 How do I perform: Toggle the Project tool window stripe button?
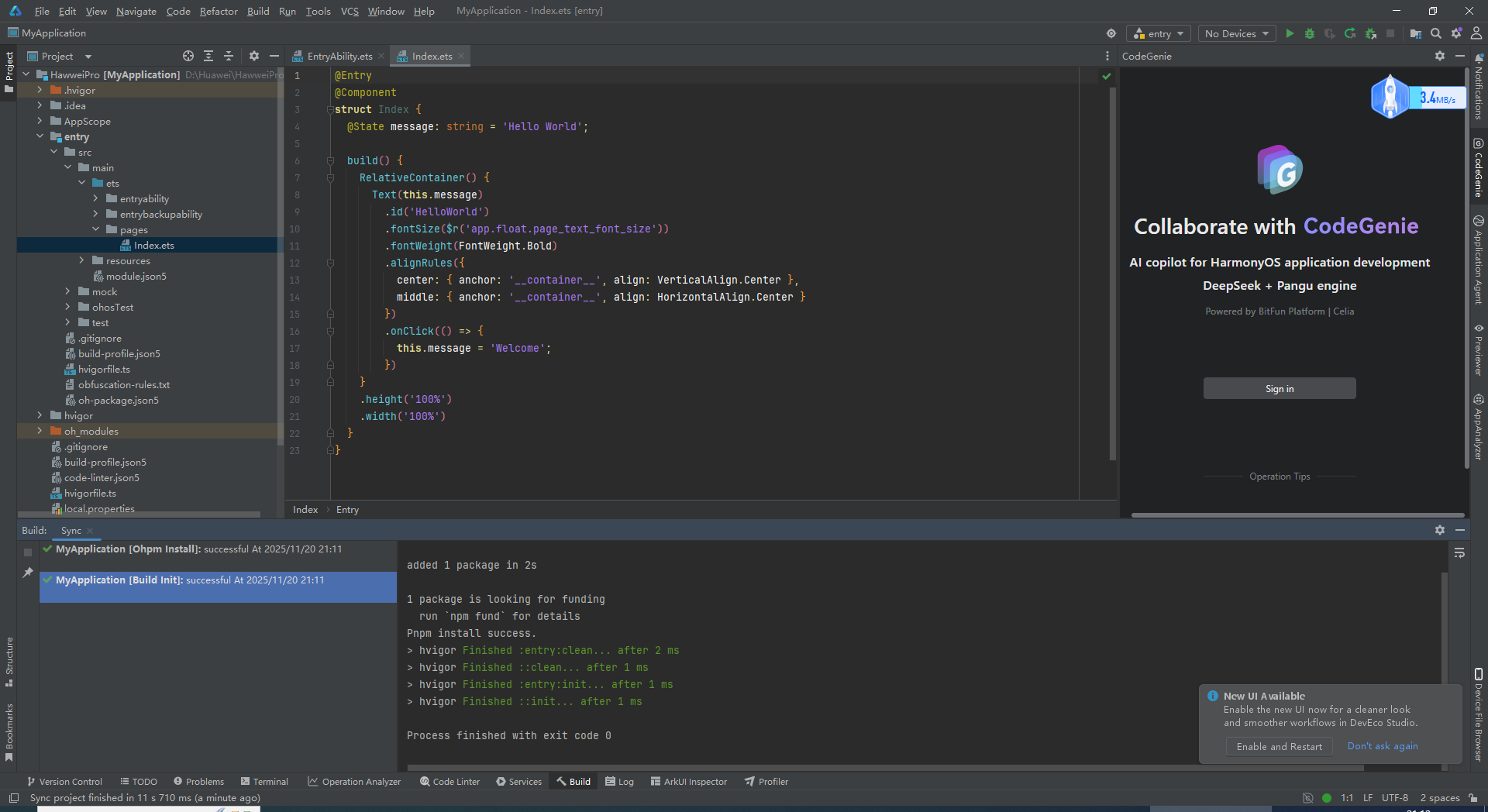pyautogui.click(x=9, y=72)
